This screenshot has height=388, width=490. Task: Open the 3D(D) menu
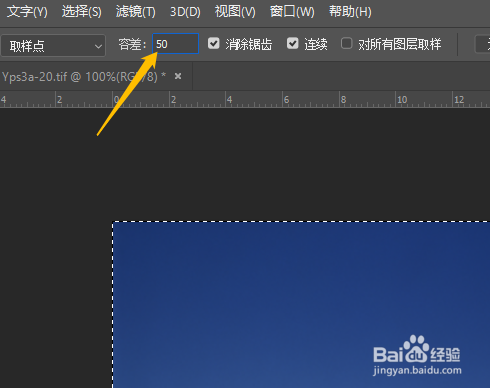pyautogui.click(x=185, y=12)
